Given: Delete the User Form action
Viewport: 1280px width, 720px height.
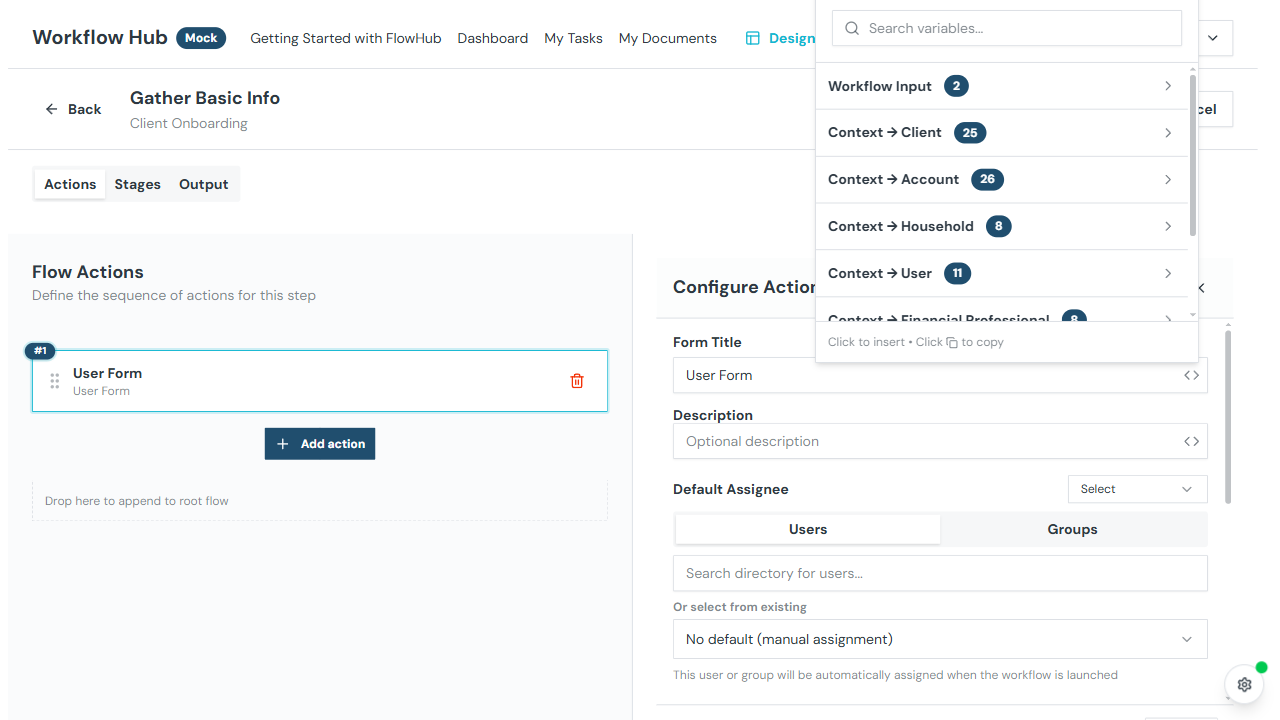Looking at the screenshot, I should pyautogui.click(x=577, y=381).
